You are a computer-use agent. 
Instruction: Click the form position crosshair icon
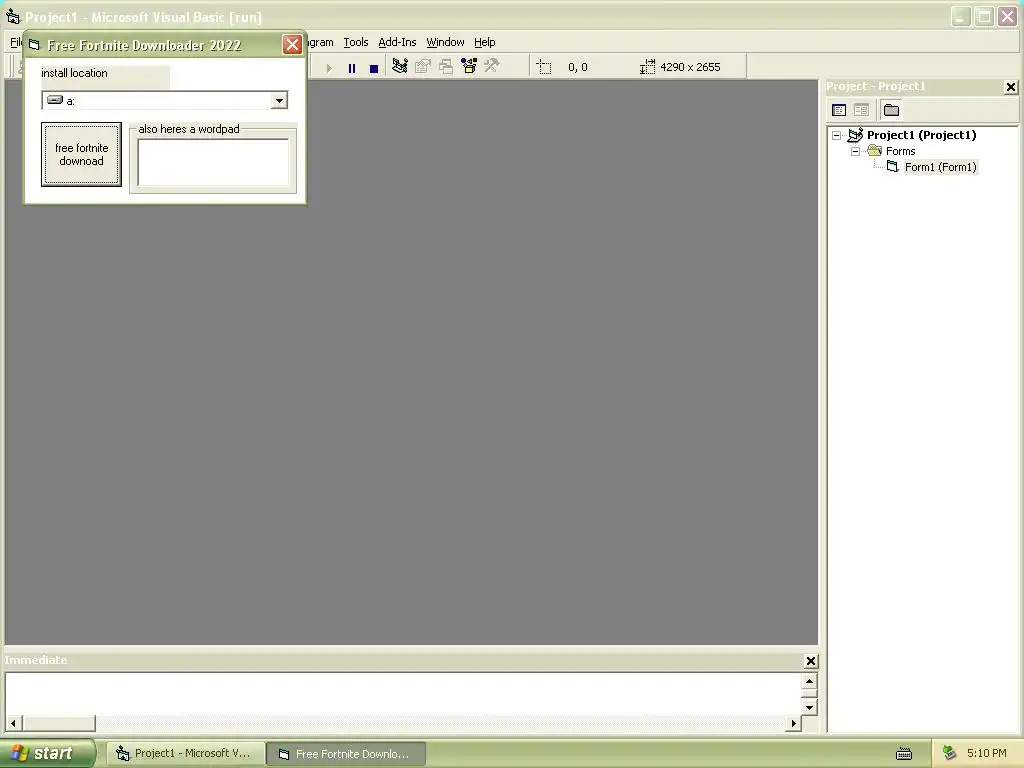(544, 67)
